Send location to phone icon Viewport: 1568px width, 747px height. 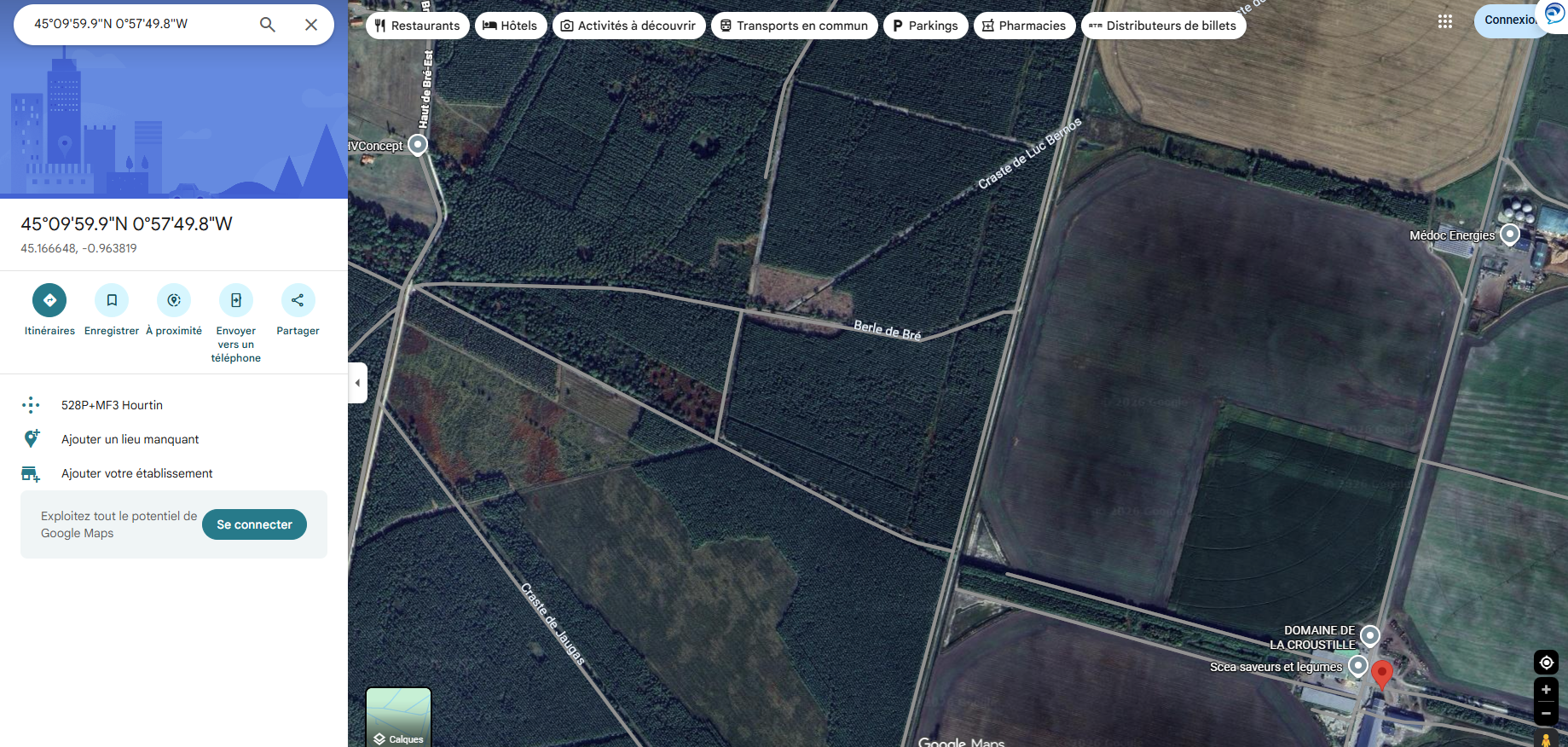point(236,300)
